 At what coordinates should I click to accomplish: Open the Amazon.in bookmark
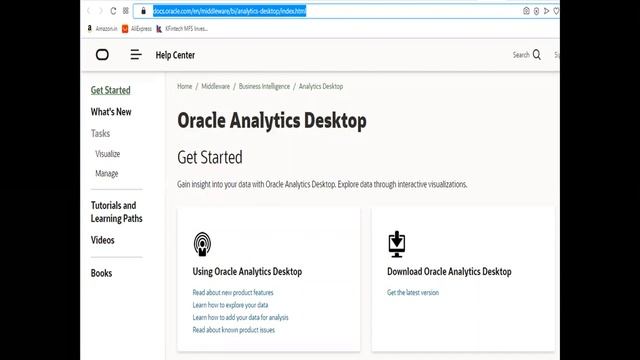point(102,29)
